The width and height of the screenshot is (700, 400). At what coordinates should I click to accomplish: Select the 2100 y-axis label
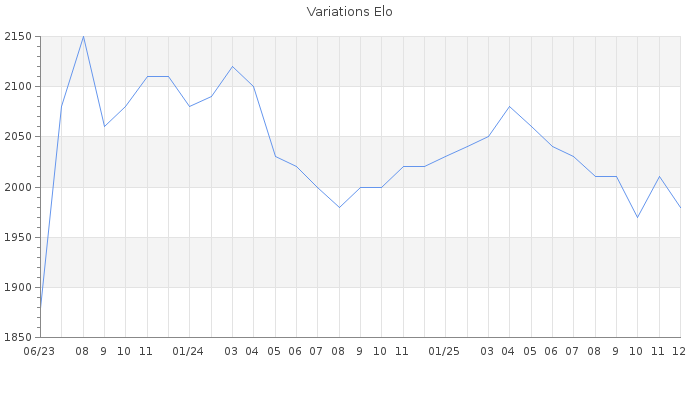[x=17, y=87]
